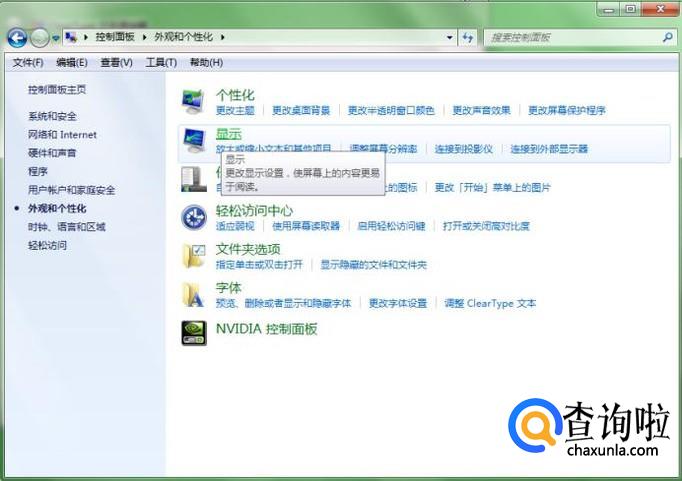Open the 帮助(H) menu
The image size is (682, 481).
coord(206,63)
